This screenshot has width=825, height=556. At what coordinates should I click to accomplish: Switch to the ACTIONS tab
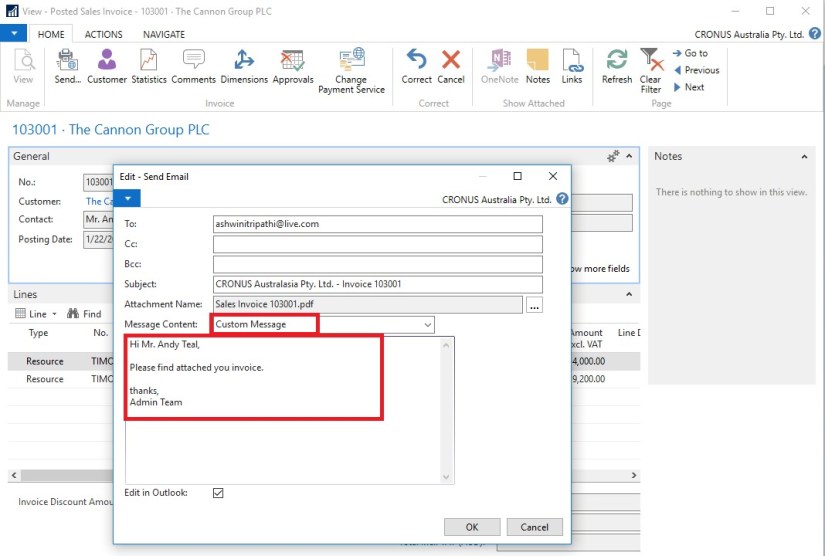[104, 34]
